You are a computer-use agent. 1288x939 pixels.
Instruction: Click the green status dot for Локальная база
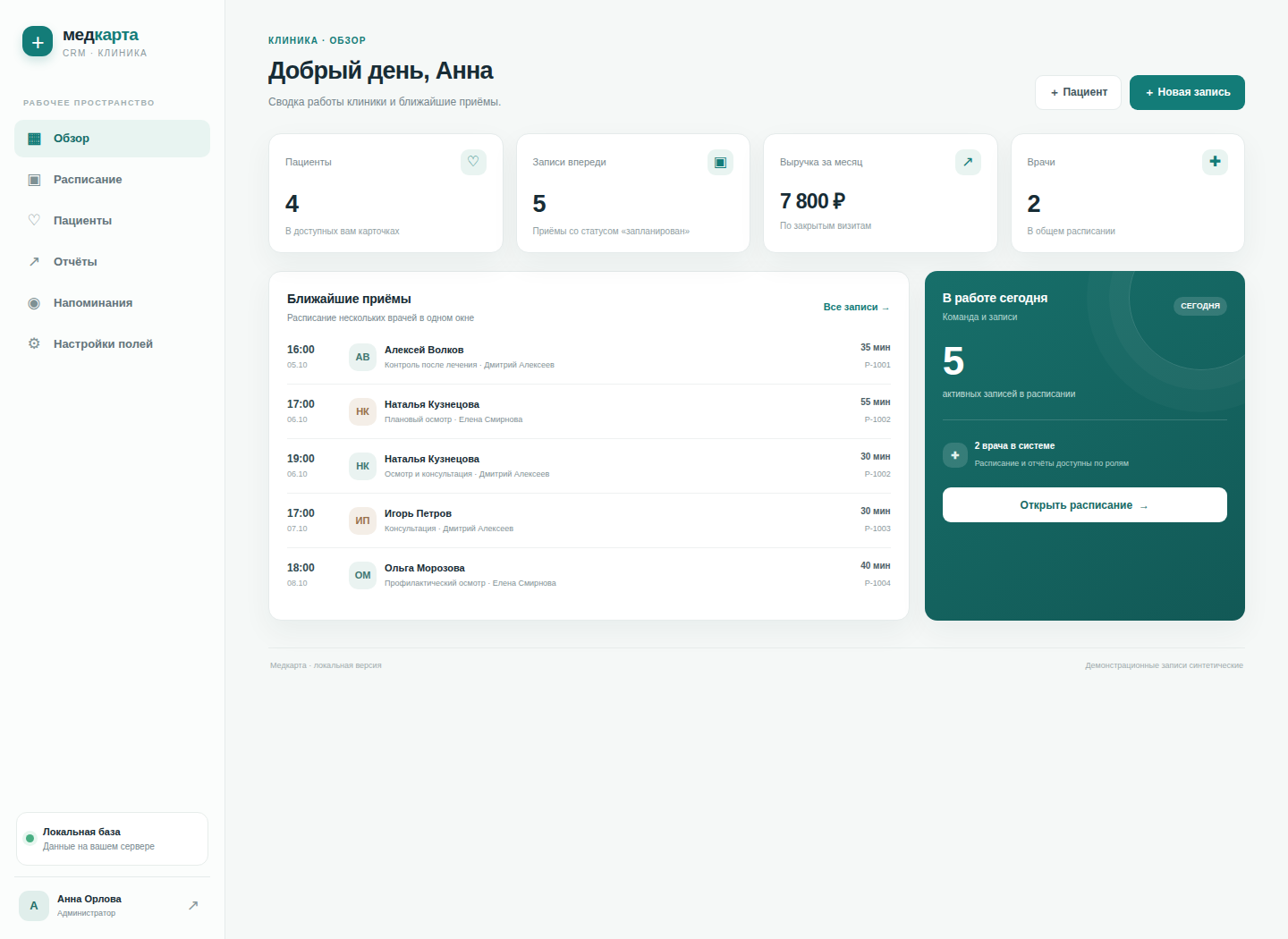point(30,839)
